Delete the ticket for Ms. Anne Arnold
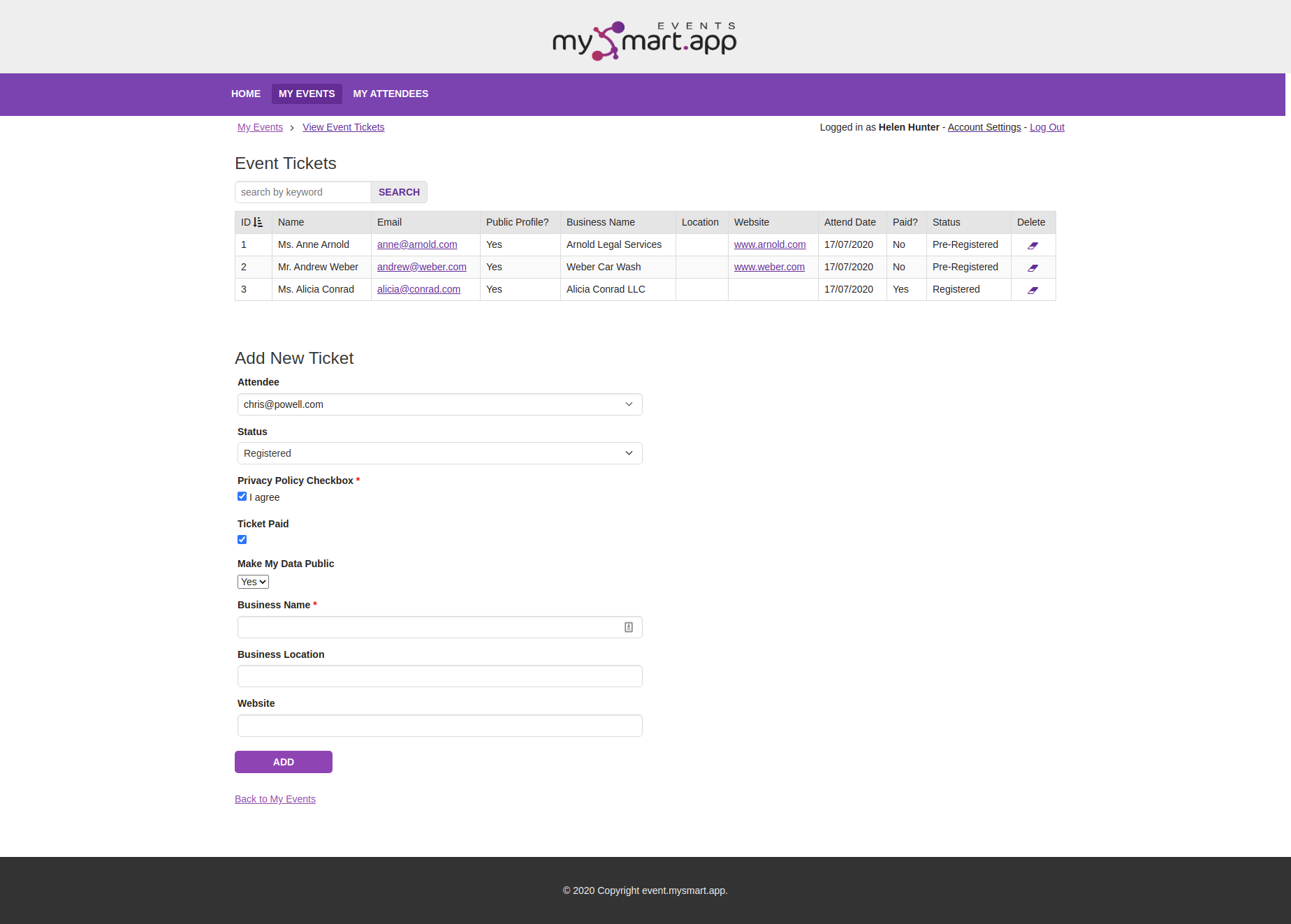Viewport: 1291px width, 924px height. [1033, 245]
